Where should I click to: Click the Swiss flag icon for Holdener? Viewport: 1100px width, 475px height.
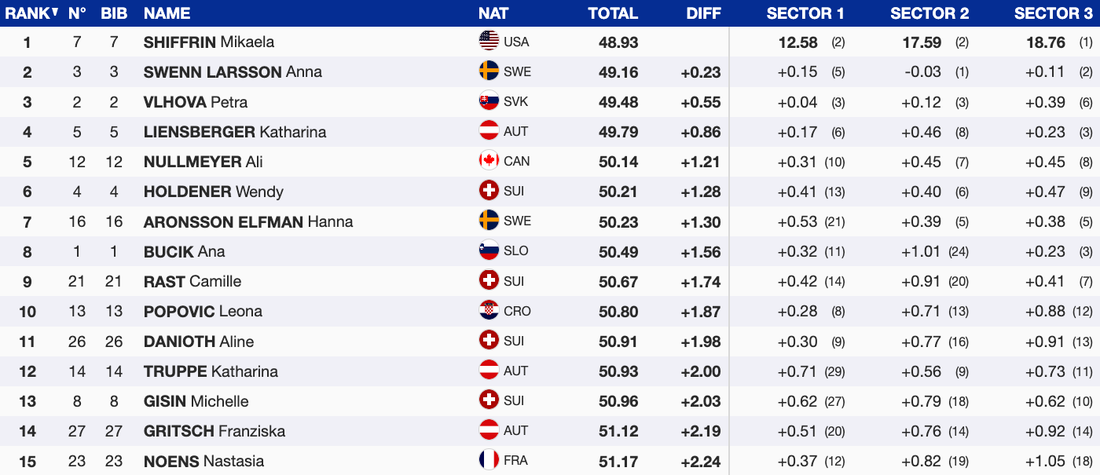coord(489,192)
